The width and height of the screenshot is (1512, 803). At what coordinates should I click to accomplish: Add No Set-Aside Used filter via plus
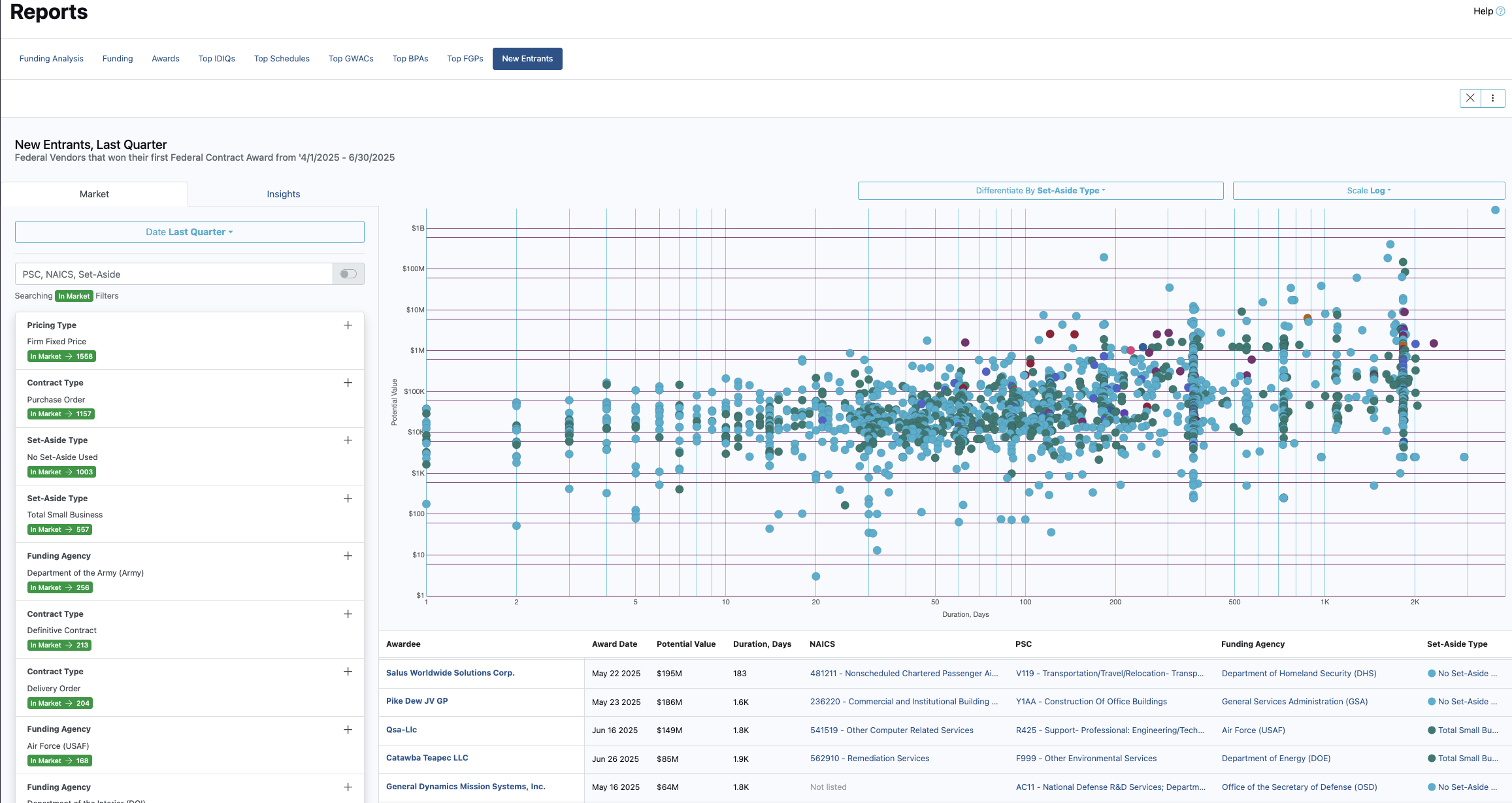(x=348, y=440)
